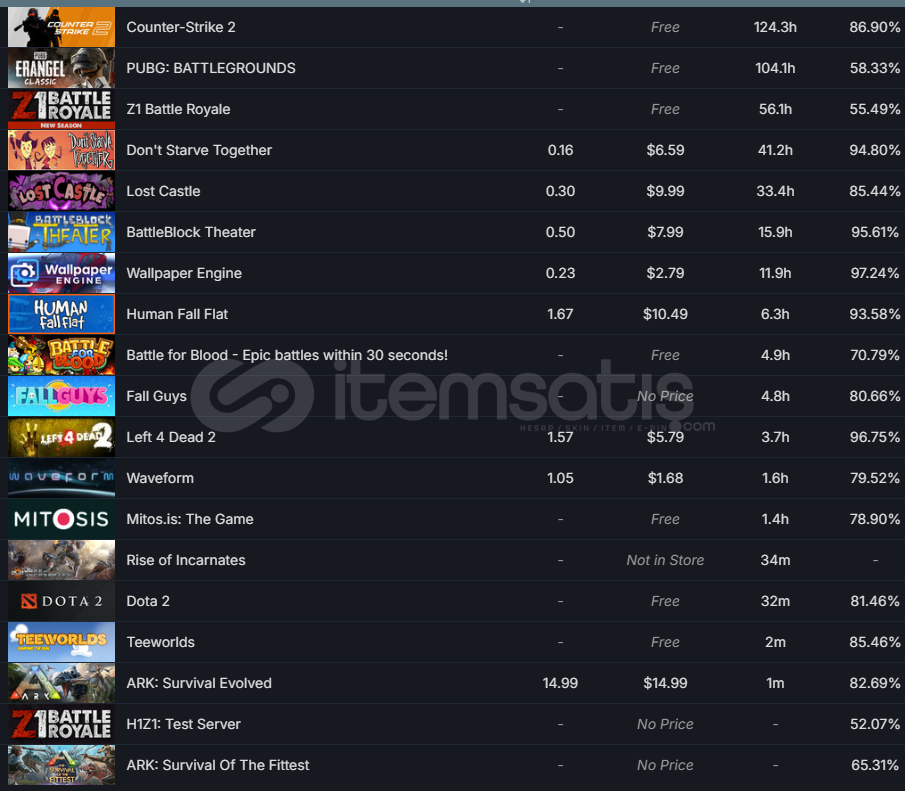The height and width of the screenshot is (791, 905).
Task: Open the Battle for Blood title text
Action: coord(287,355)
